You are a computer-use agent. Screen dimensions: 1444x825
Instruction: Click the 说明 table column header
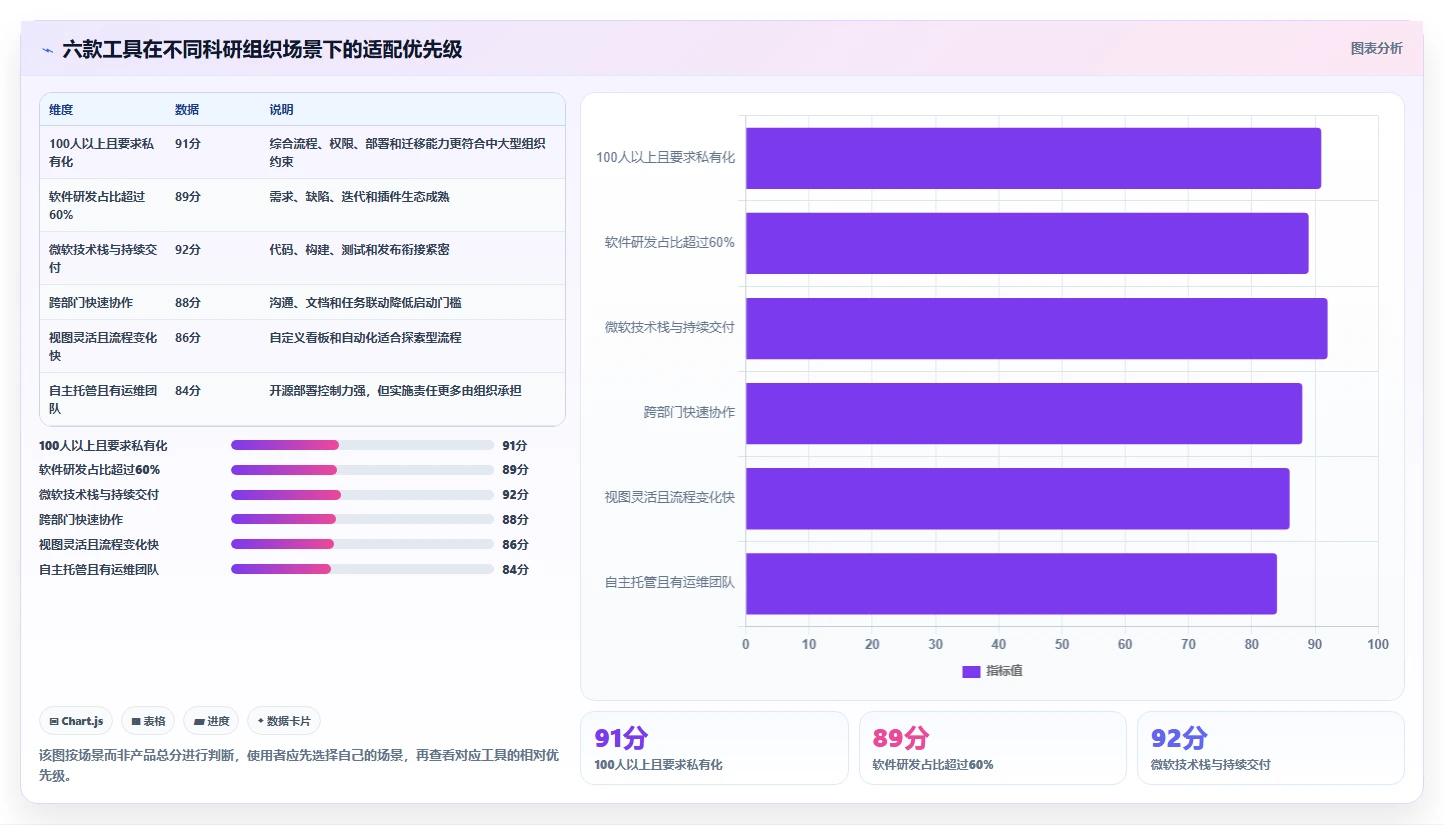(281, 109)
